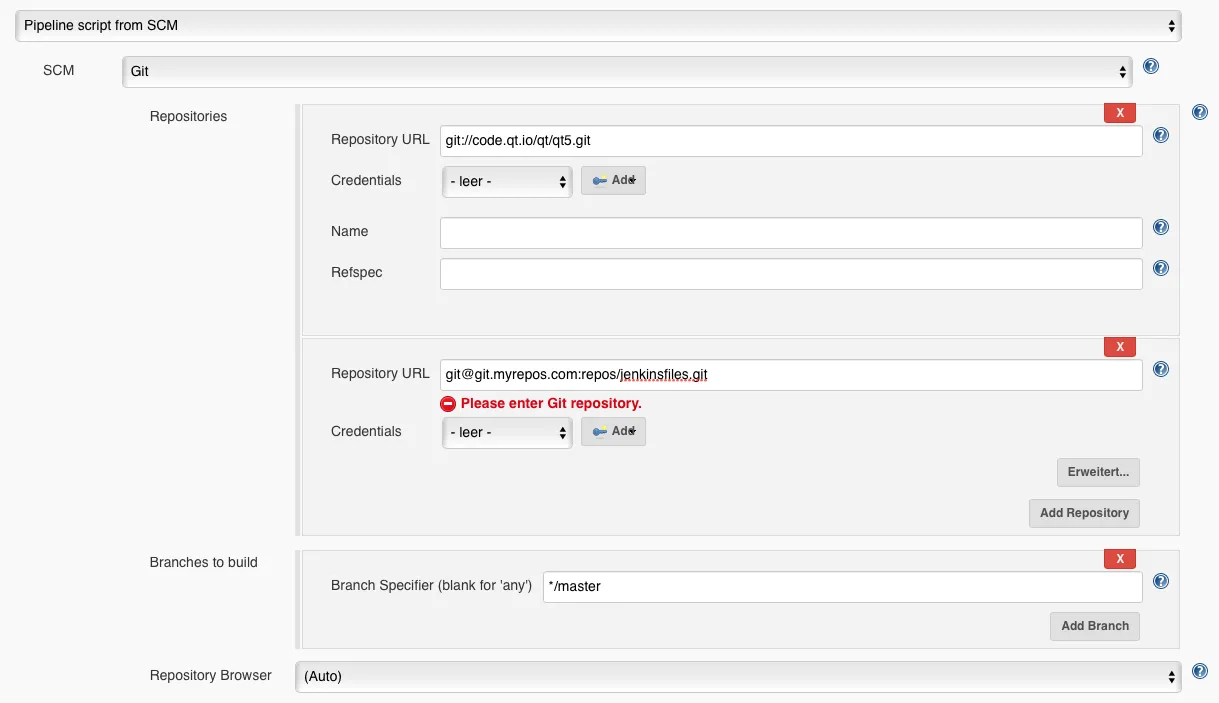This screenshot has width=1219, height=703.
Task: Open the Pipeline script from SCM dropdown
Action: 598,25
